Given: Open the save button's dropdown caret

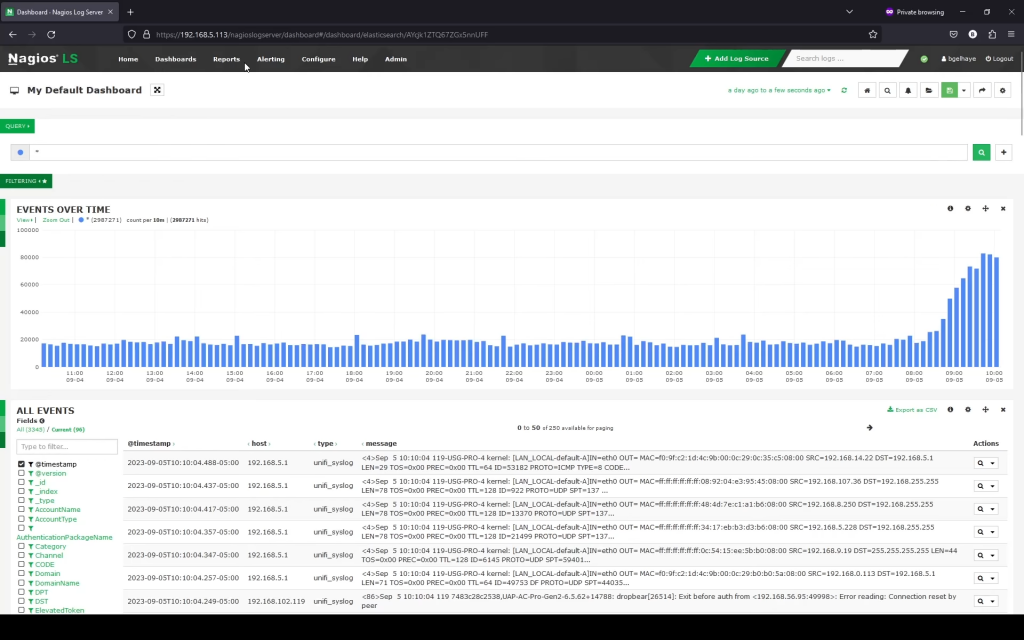Looking at the screenshot, I should (963, 90).
